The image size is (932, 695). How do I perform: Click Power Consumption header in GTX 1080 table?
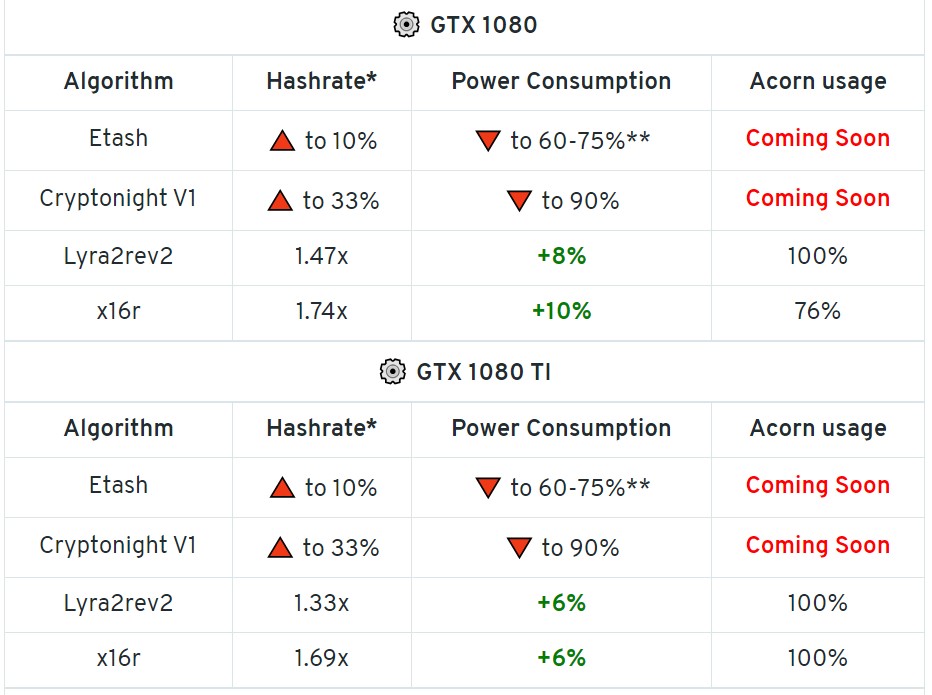coord(561,82)
